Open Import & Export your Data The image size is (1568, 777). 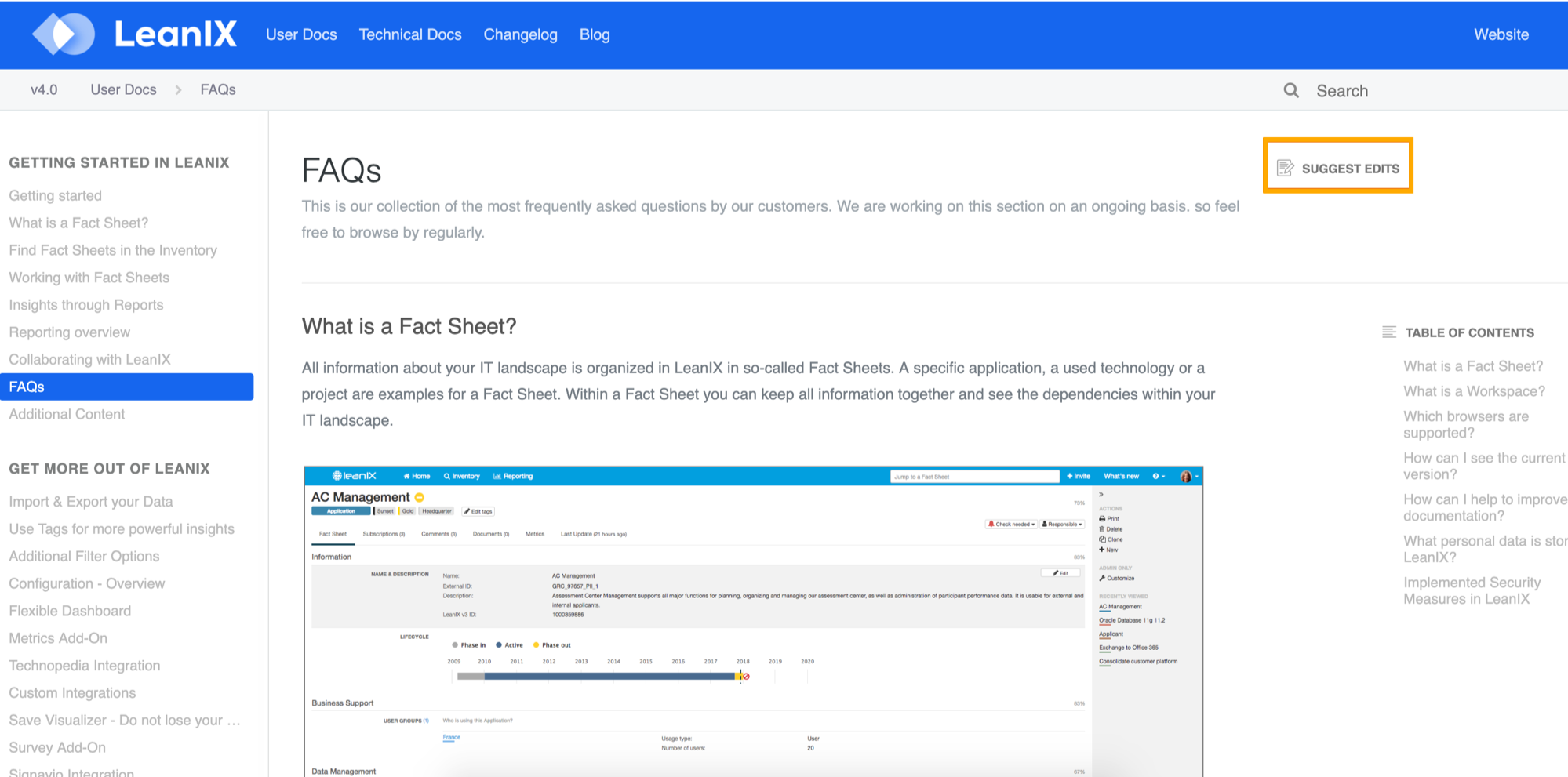coord(91,502)
